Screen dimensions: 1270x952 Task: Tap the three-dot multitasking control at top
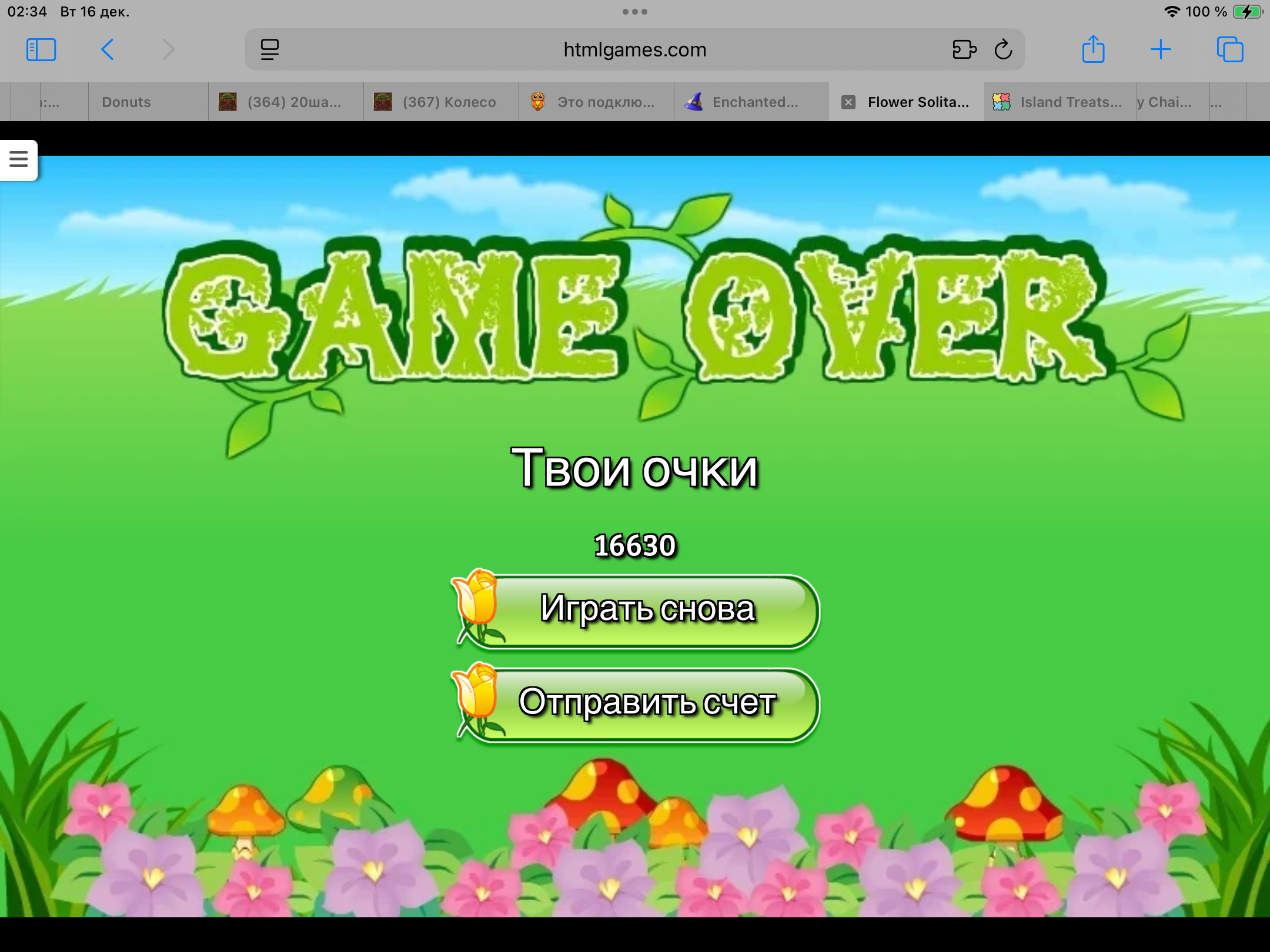click(635, 12)
